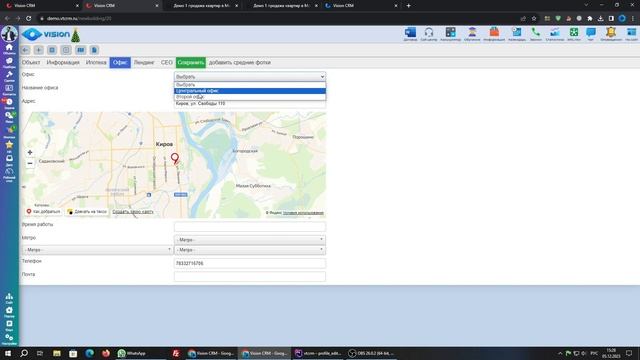Click Доехать на такси on the map

coord(87,211)
